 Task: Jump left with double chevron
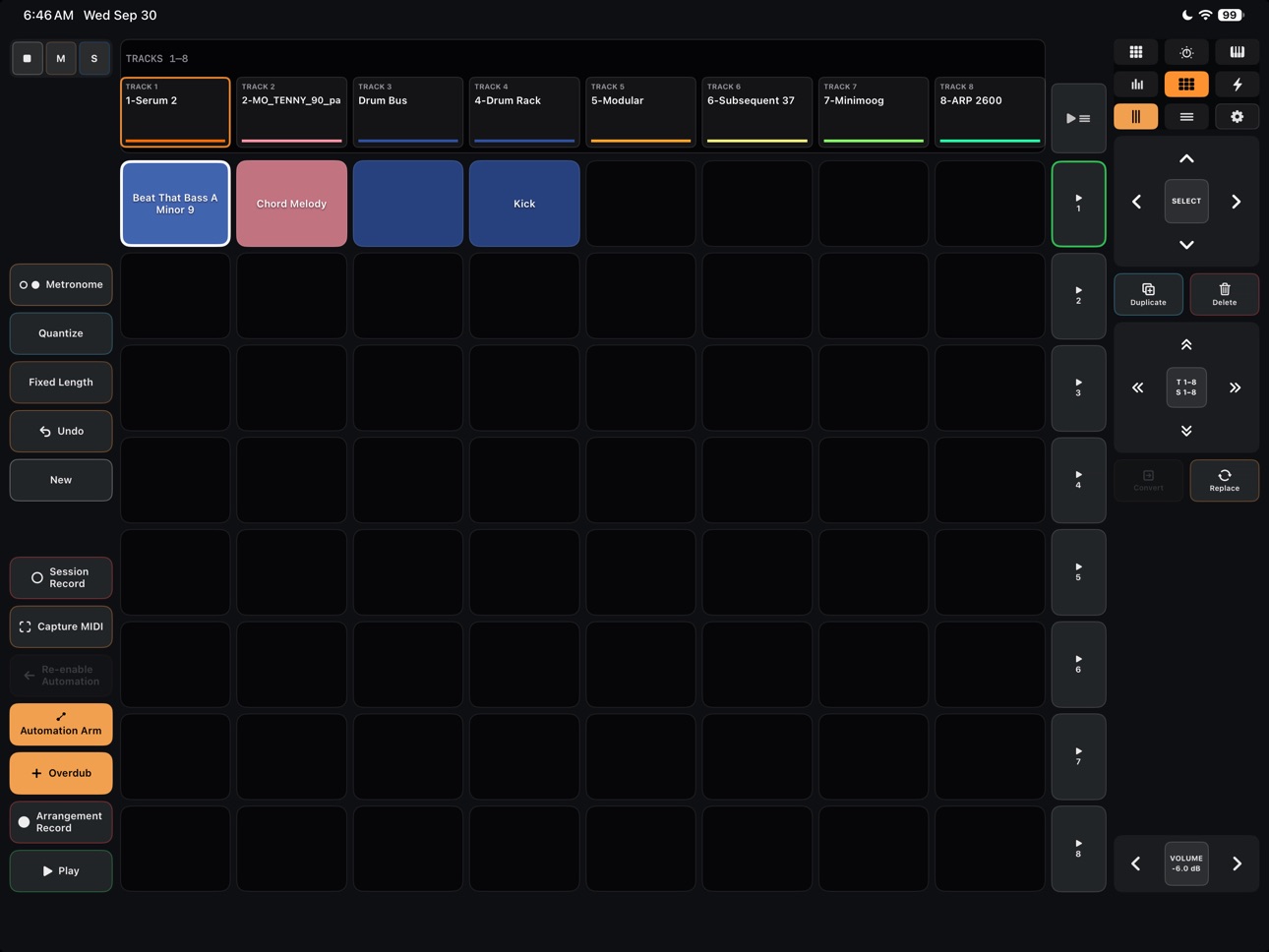pyautogui.click(x=1137, y=387)
